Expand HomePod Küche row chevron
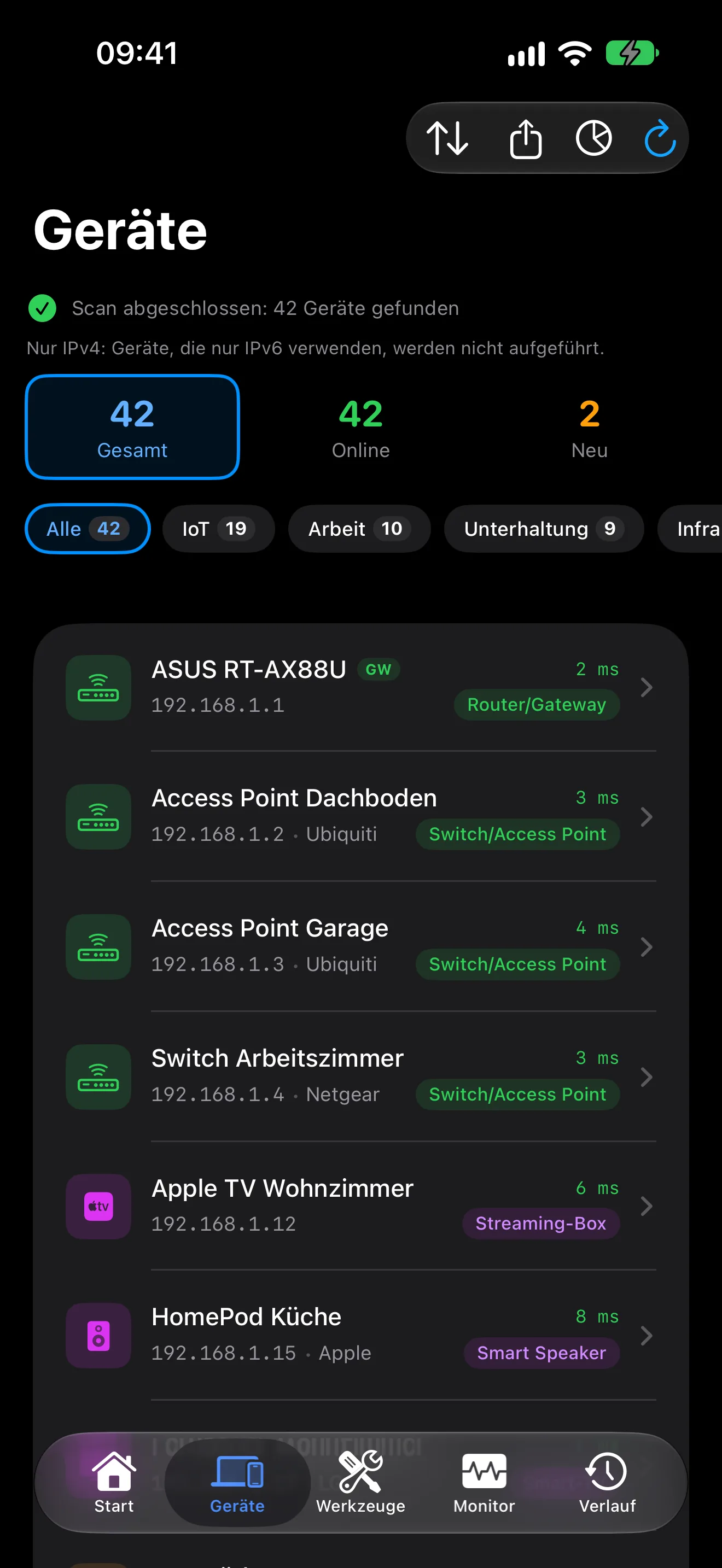 click(647, 1336)
